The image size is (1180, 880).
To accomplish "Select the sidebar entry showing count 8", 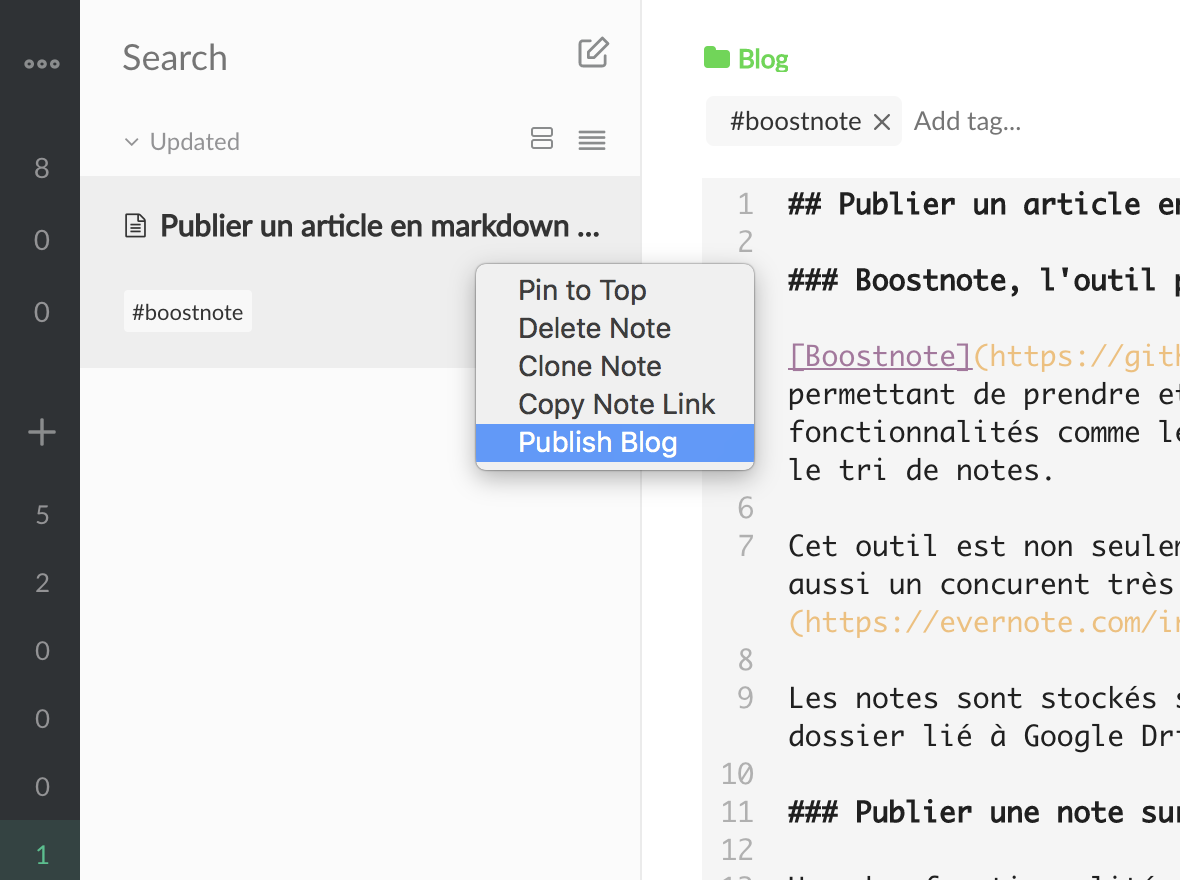I will pyautogui.click(x=41, y=168).
